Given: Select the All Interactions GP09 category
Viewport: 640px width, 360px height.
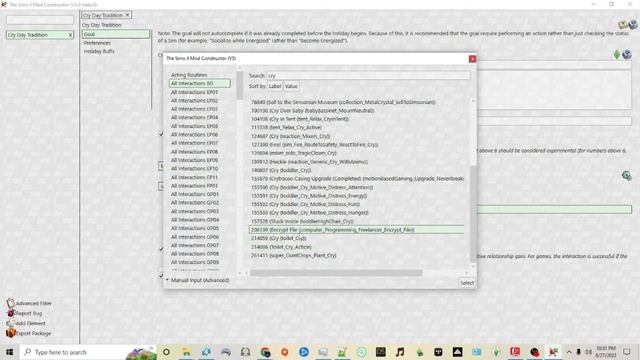Looking at the screenshot, I should point(194,262).
